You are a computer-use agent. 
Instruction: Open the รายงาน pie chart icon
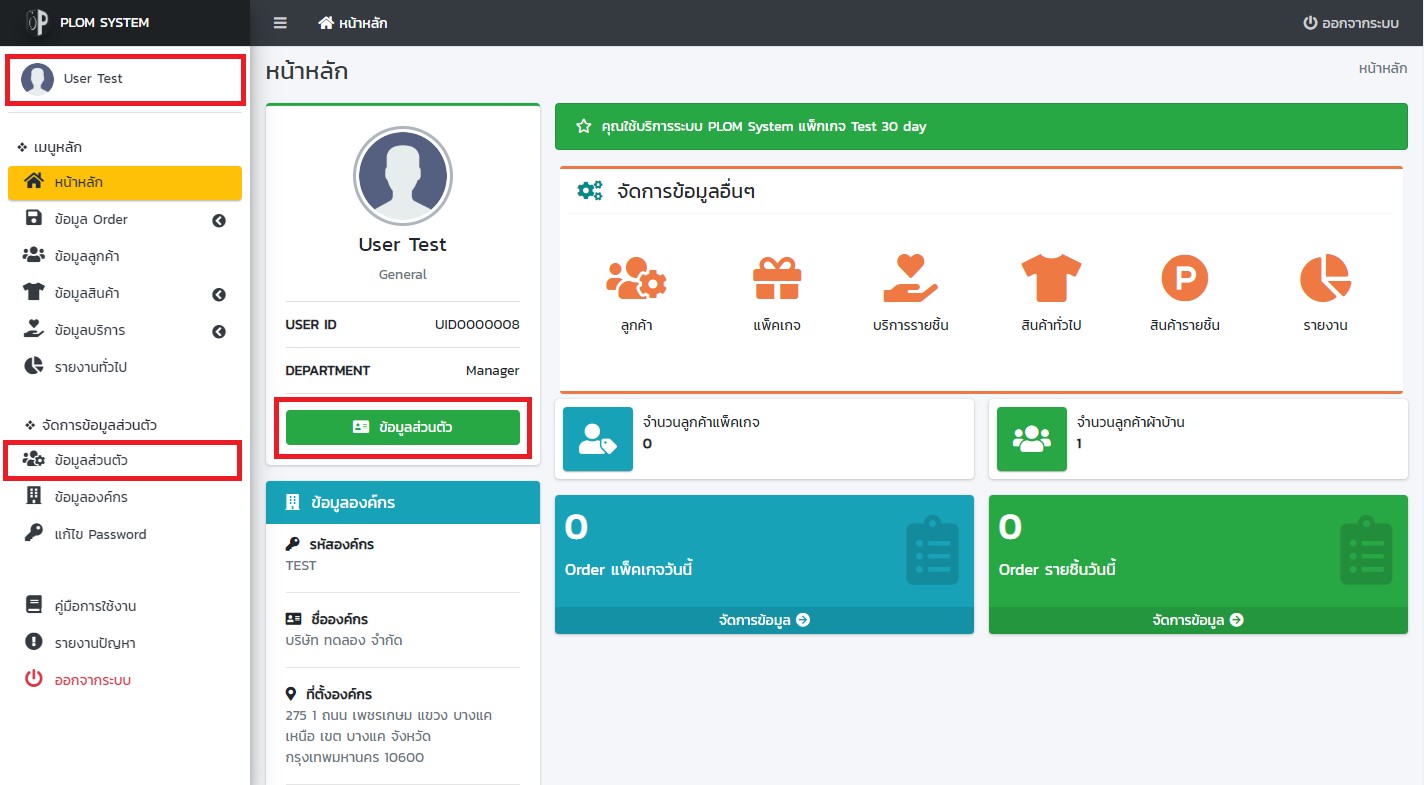(x=1324, y=279)
